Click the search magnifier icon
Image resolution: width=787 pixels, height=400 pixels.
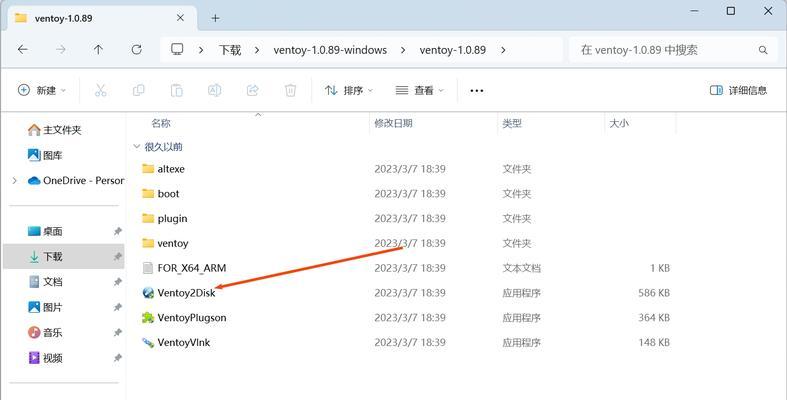pyautogui.click(x=763, y=50)
